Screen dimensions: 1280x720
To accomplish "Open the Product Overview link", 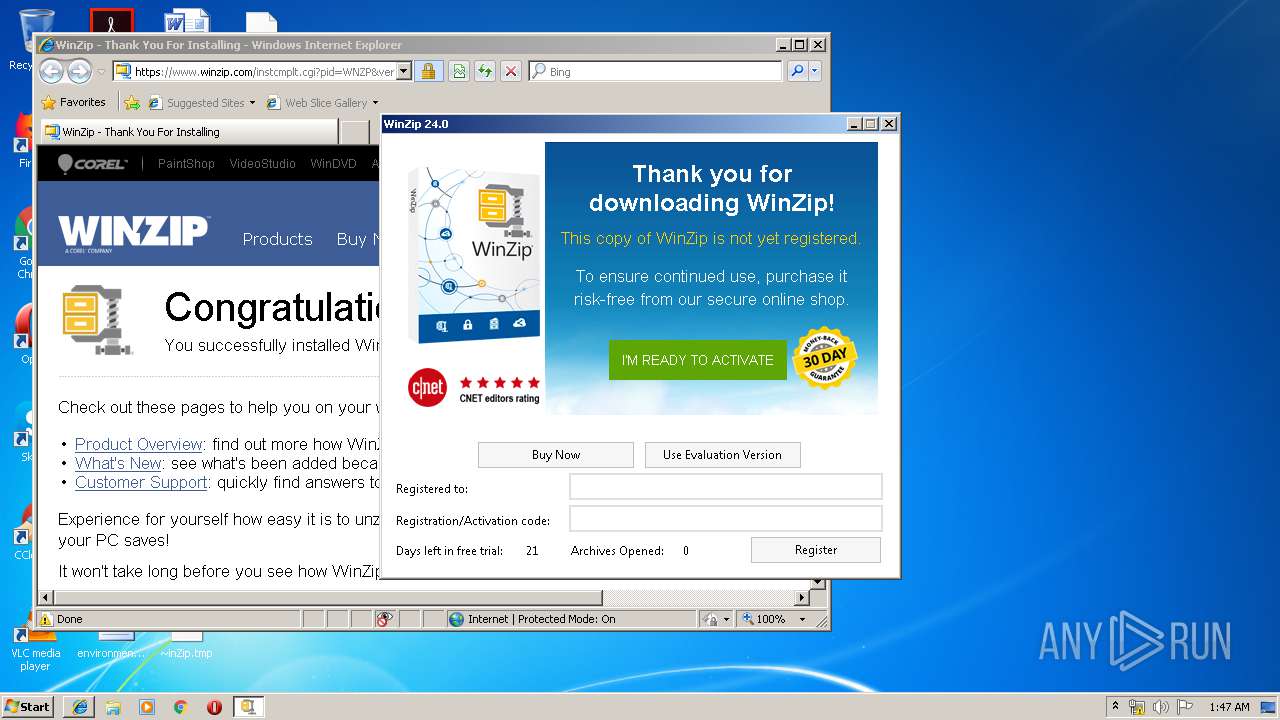I will (139, 444).
